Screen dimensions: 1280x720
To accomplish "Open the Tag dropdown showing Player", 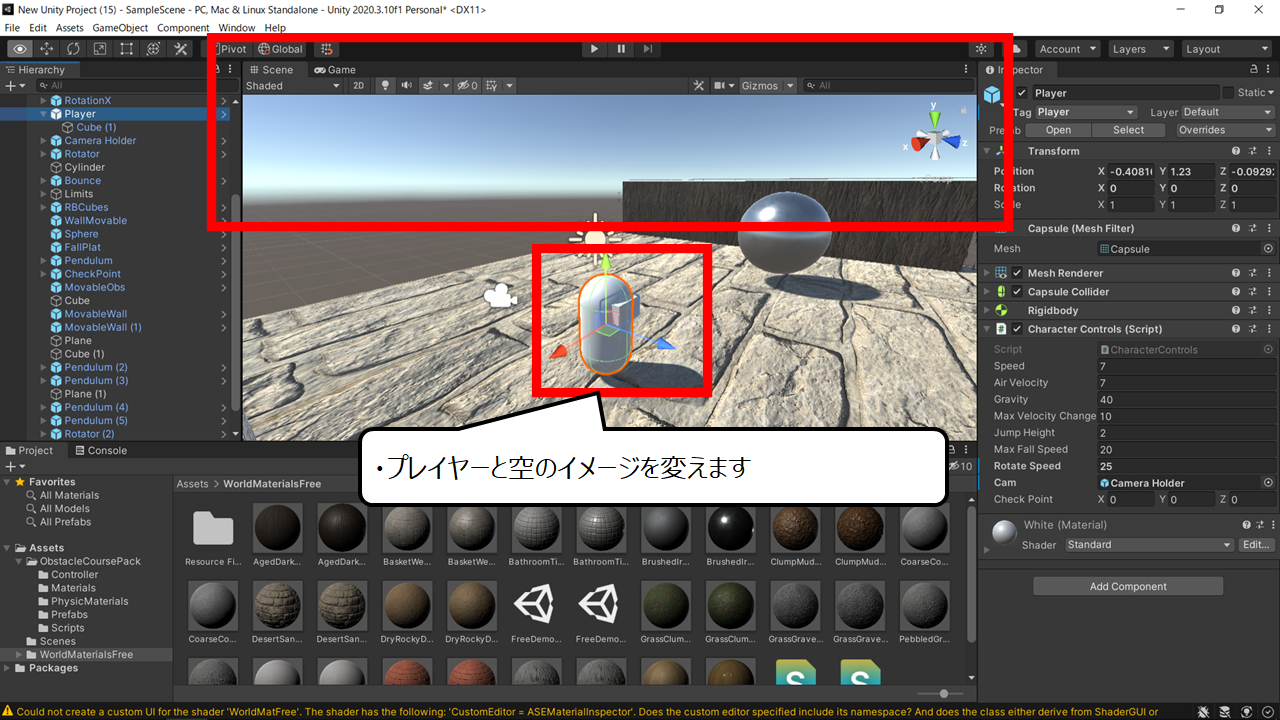I will point(1086,112).
